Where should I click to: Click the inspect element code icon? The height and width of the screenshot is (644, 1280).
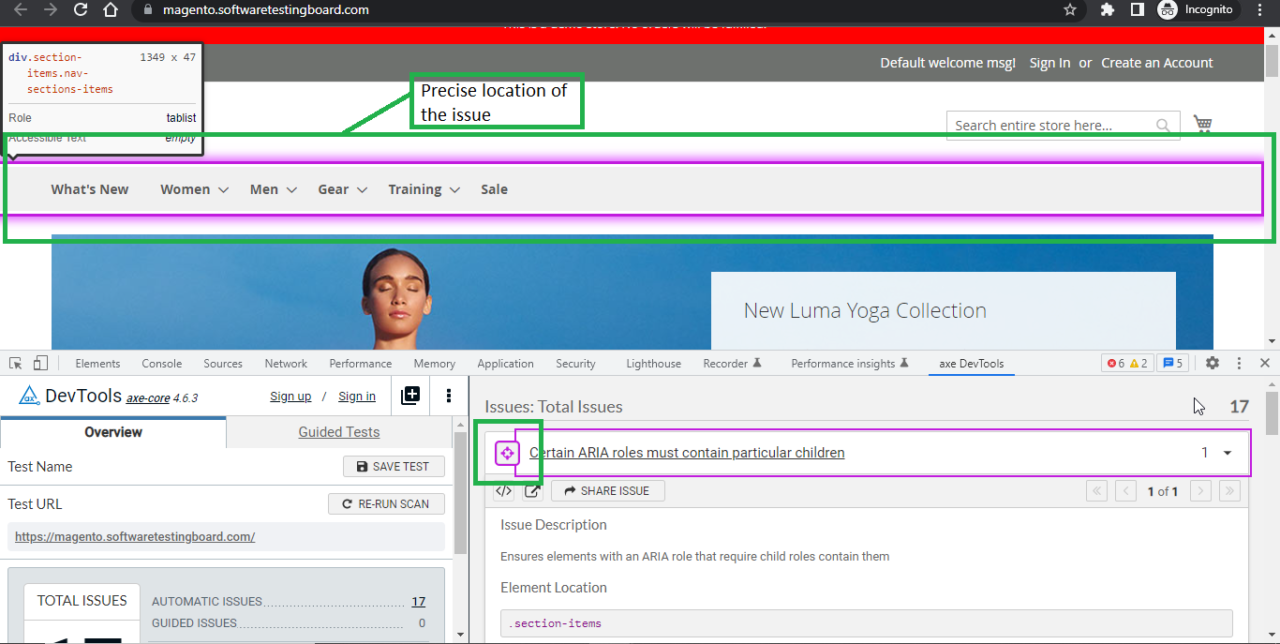(x=504, y=491)
